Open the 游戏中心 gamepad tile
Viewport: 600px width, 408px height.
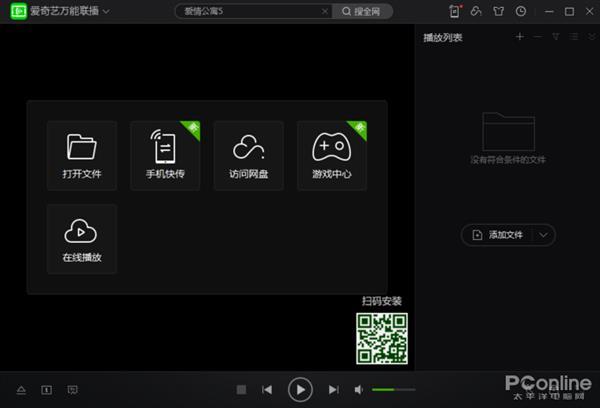pyautogui.click(x=332, y=156)
